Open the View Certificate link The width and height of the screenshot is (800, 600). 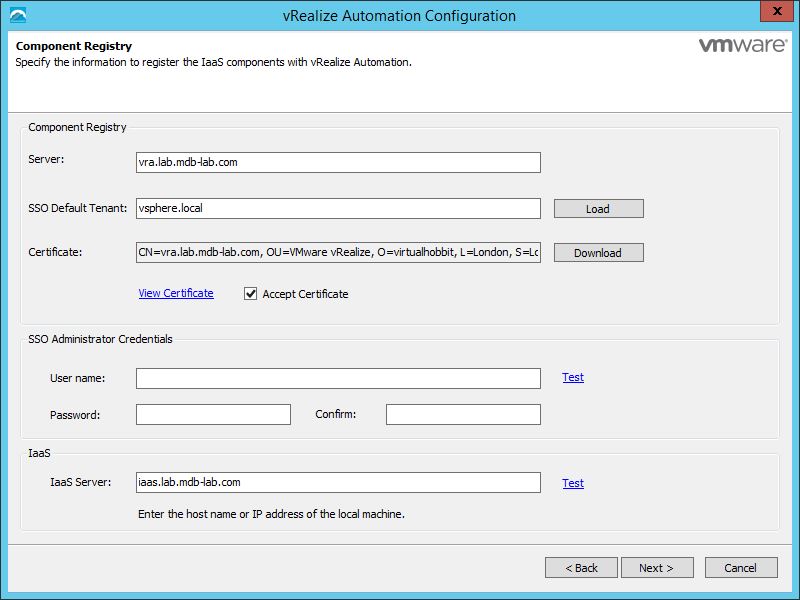(176, 293)
